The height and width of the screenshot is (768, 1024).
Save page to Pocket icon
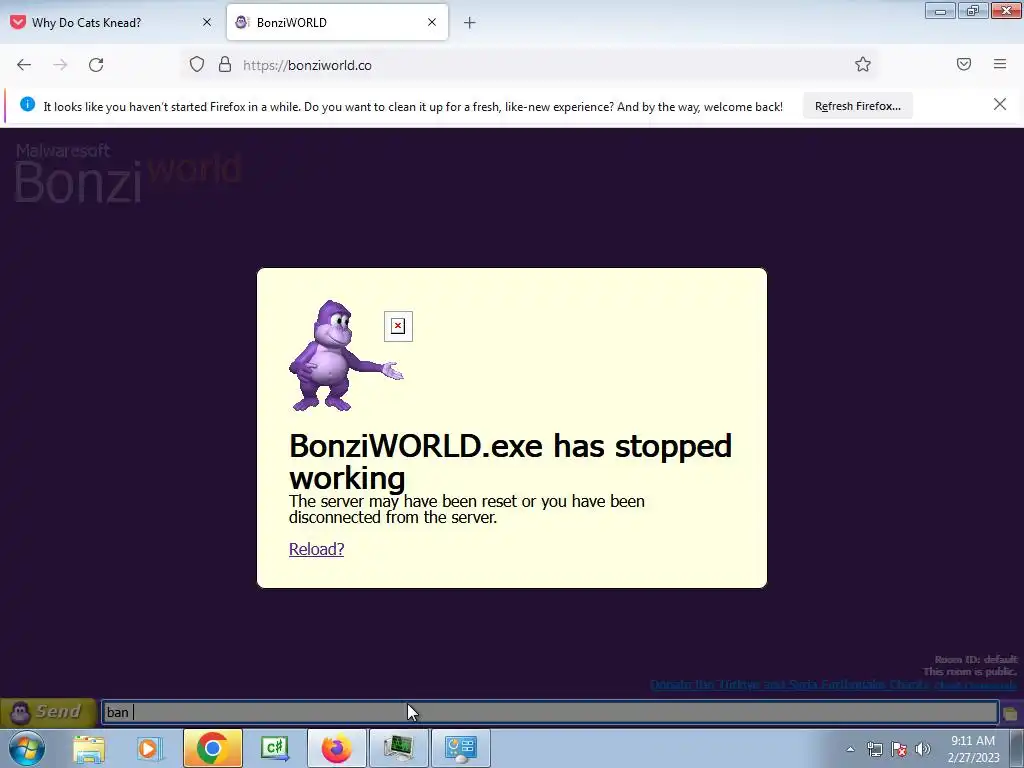(964, 64)
